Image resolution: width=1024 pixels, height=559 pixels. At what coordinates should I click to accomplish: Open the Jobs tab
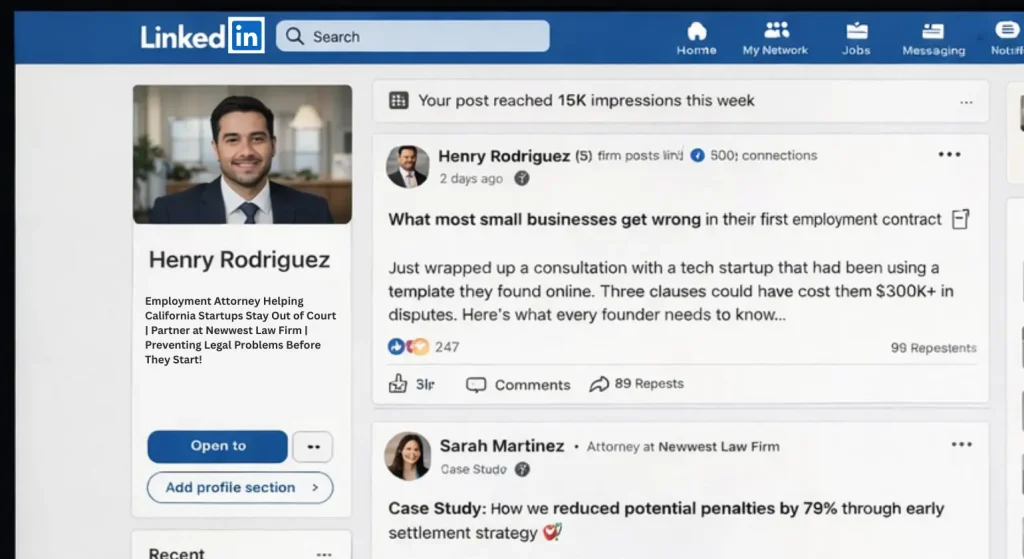pos(856,39)
